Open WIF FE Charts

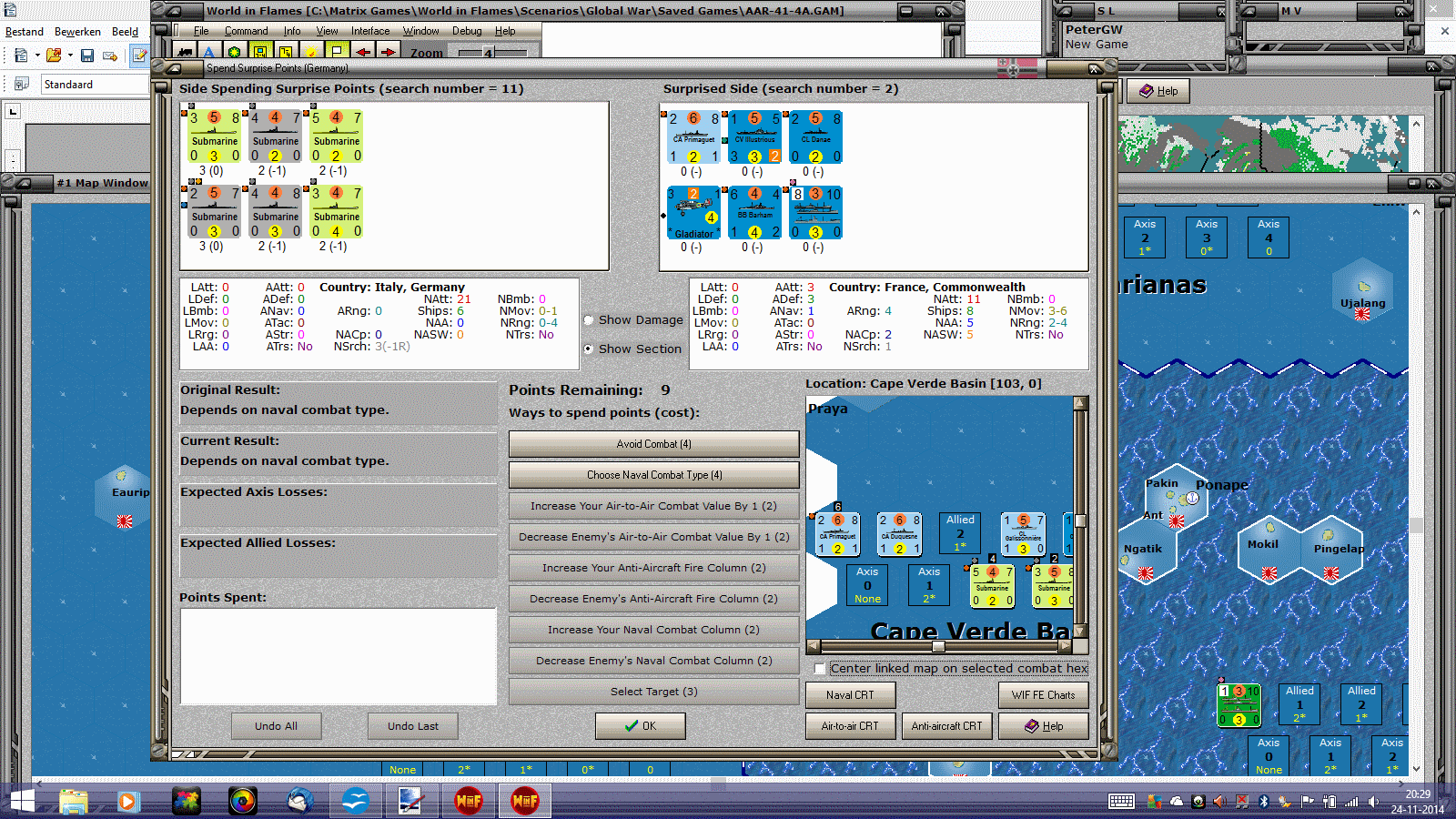(1044, 695)
